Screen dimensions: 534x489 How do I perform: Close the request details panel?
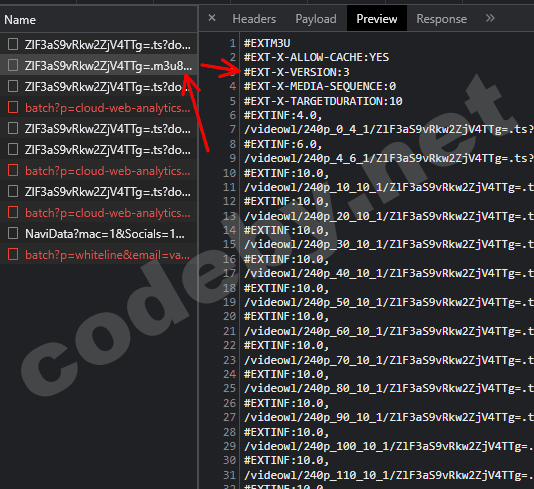[x=212, y=18]
